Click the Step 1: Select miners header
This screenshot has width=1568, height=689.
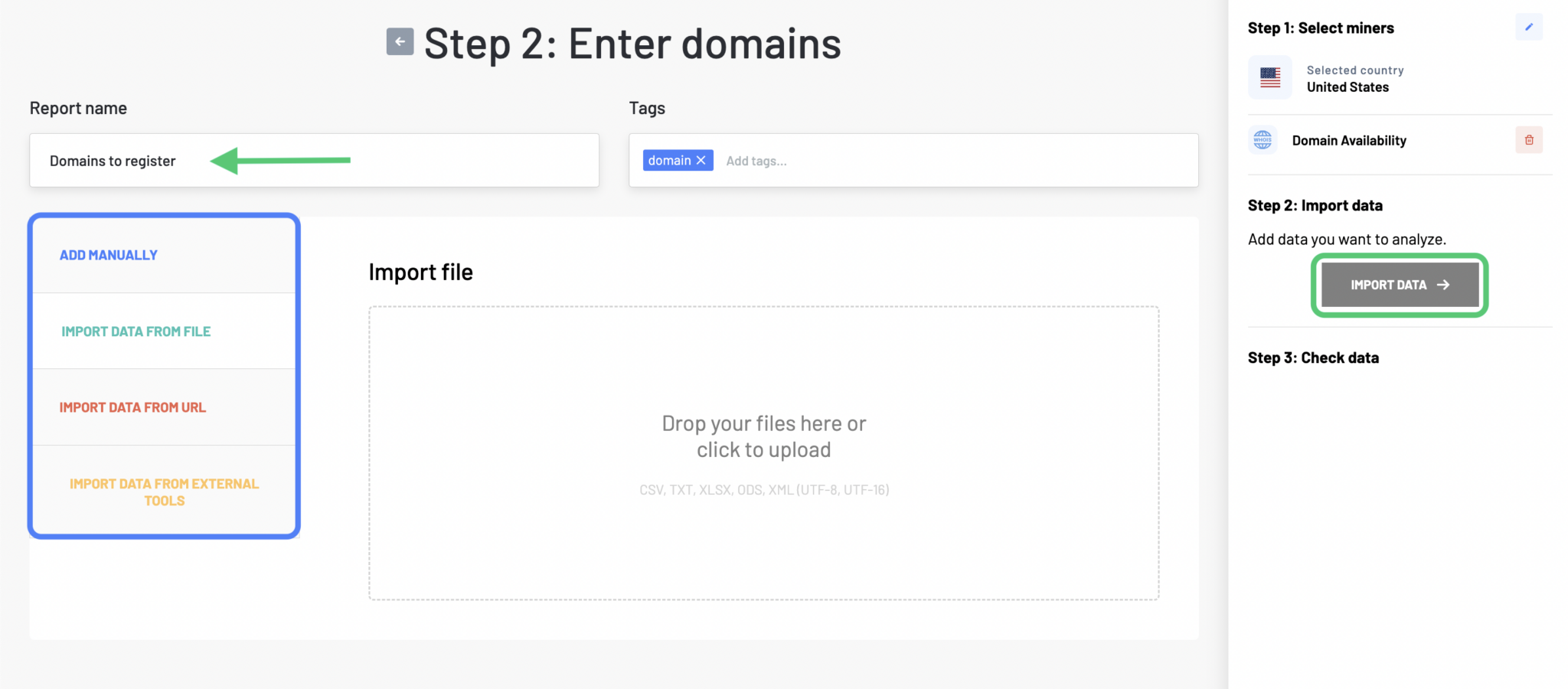click(1320, 28)
